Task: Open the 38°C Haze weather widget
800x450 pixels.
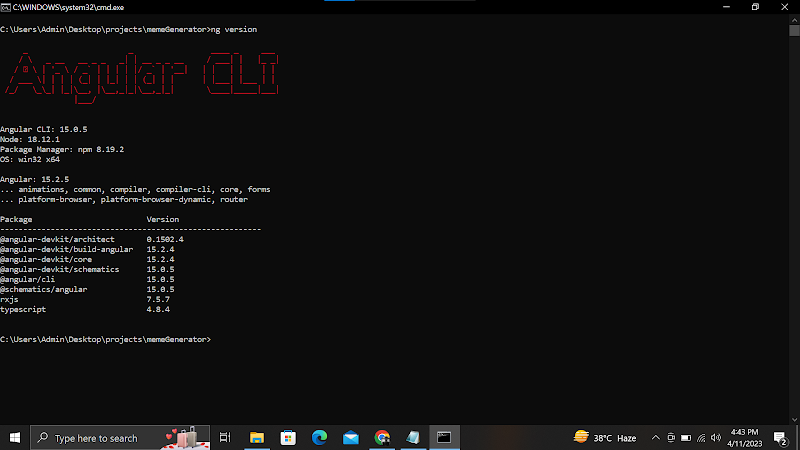Action: [605, 438]
